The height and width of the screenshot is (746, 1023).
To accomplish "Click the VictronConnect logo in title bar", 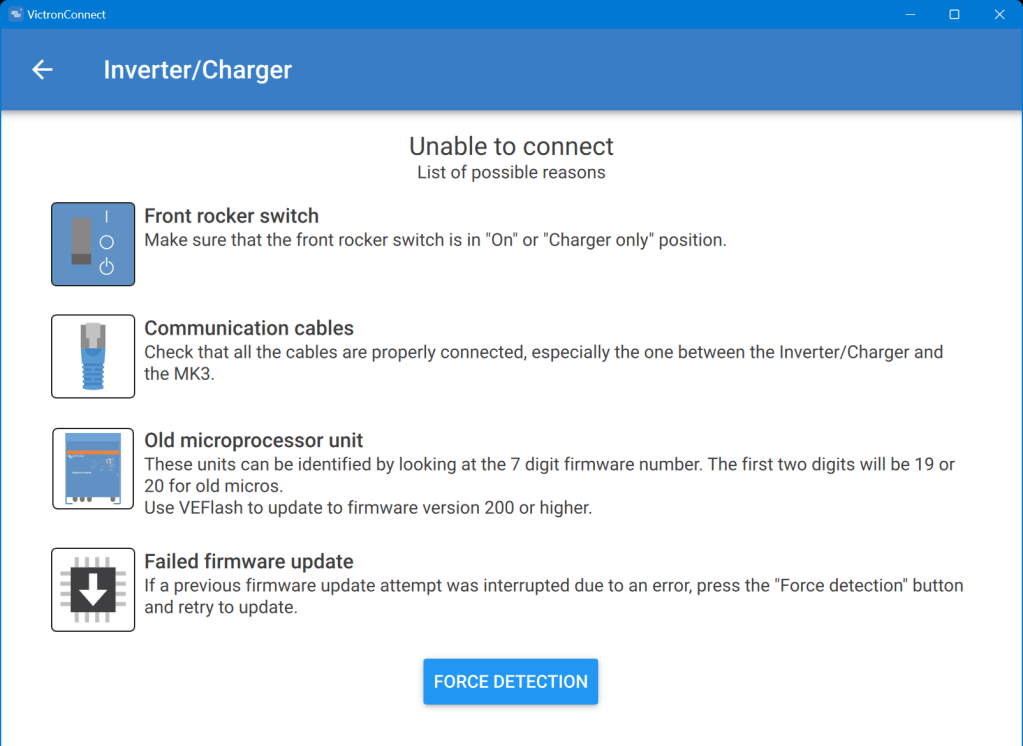I will coord(15,14).
